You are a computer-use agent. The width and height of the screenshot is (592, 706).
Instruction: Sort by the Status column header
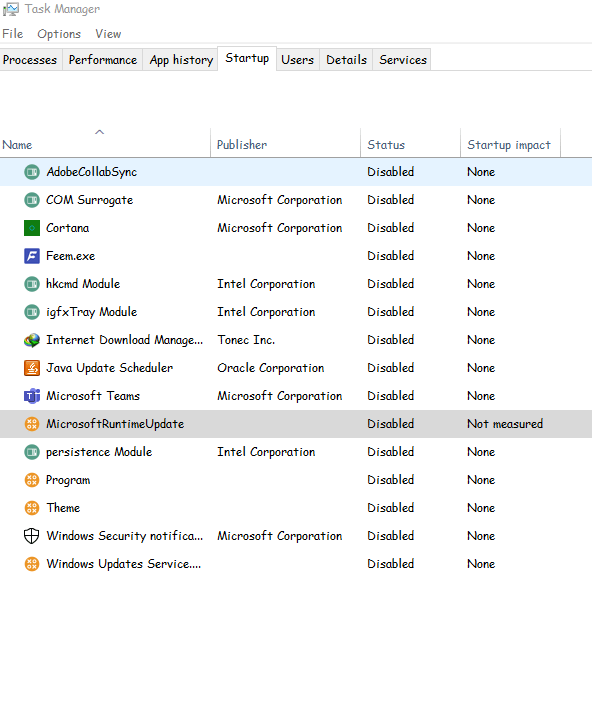point(411,143)
